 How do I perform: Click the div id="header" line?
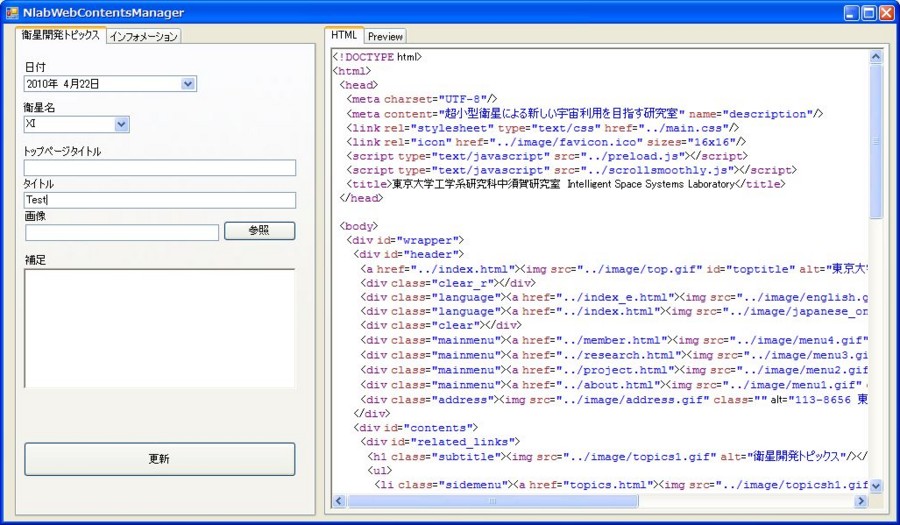tap(409, 254)
